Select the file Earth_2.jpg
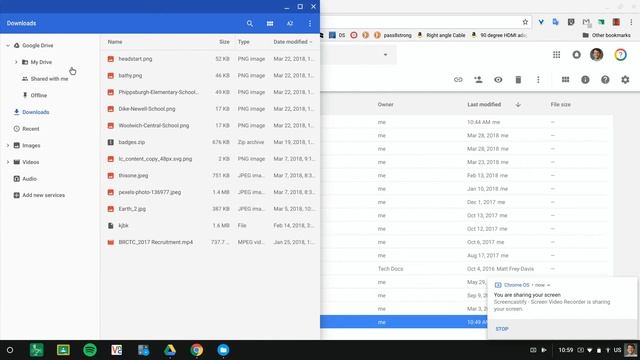This screenshot has height=360, width=640. pyautogui.click(x=210, y=209)
